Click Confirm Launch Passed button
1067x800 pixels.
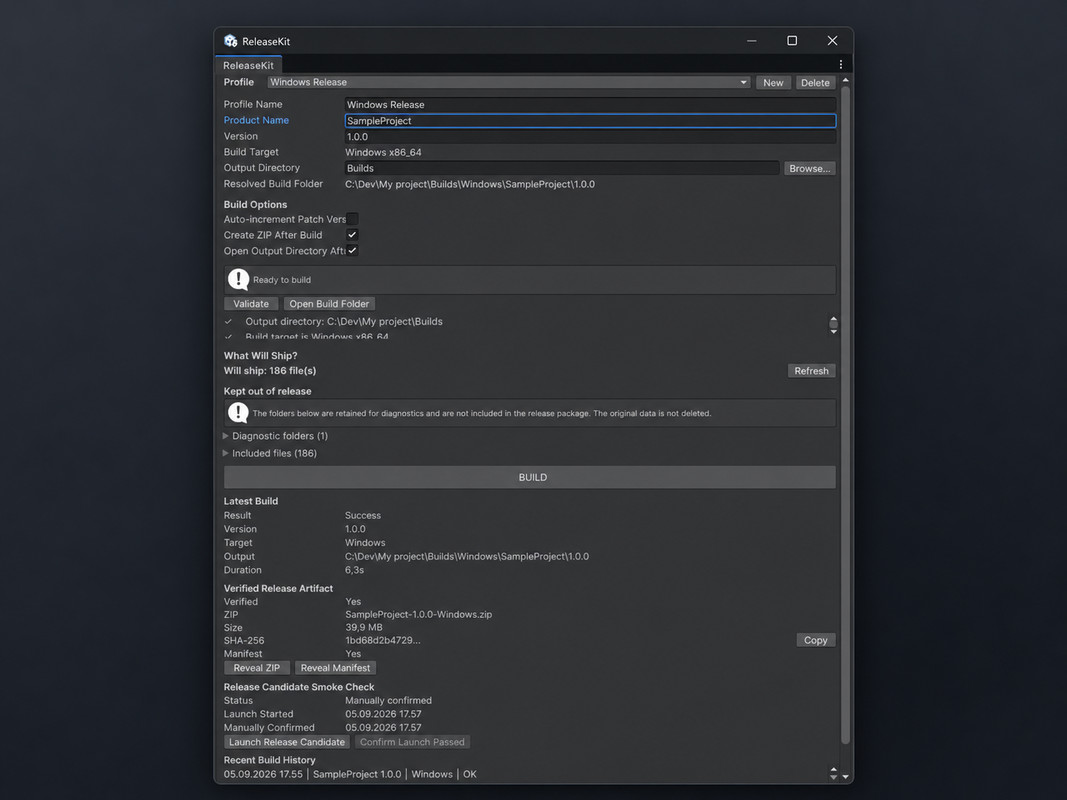(412, 742)
